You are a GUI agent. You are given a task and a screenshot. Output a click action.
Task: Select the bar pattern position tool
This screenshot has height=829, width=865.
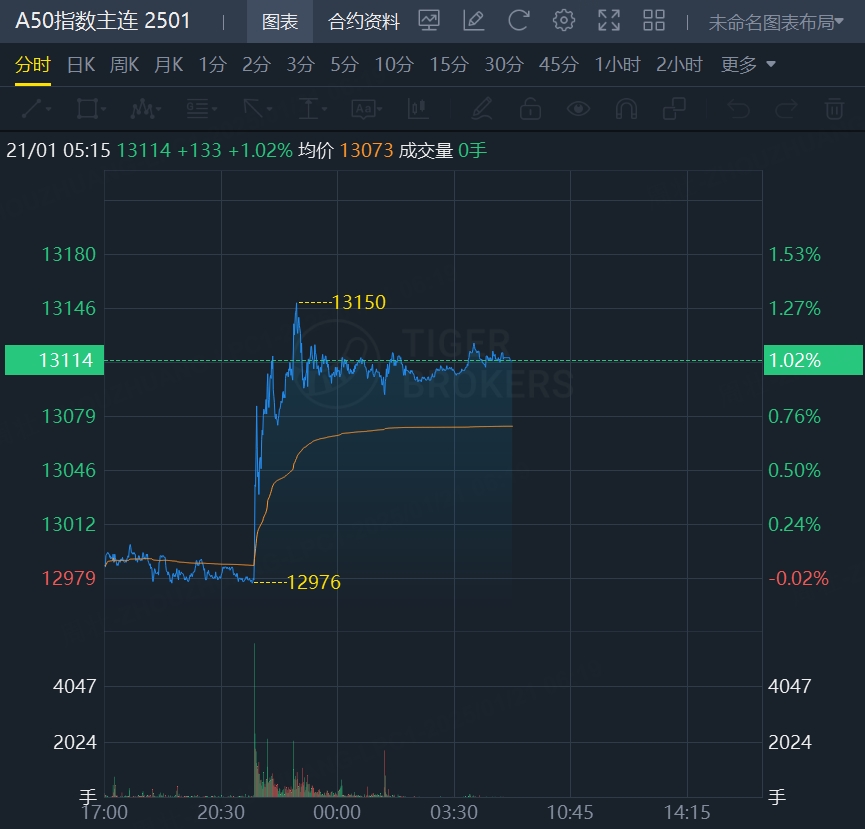coord(418,109)
